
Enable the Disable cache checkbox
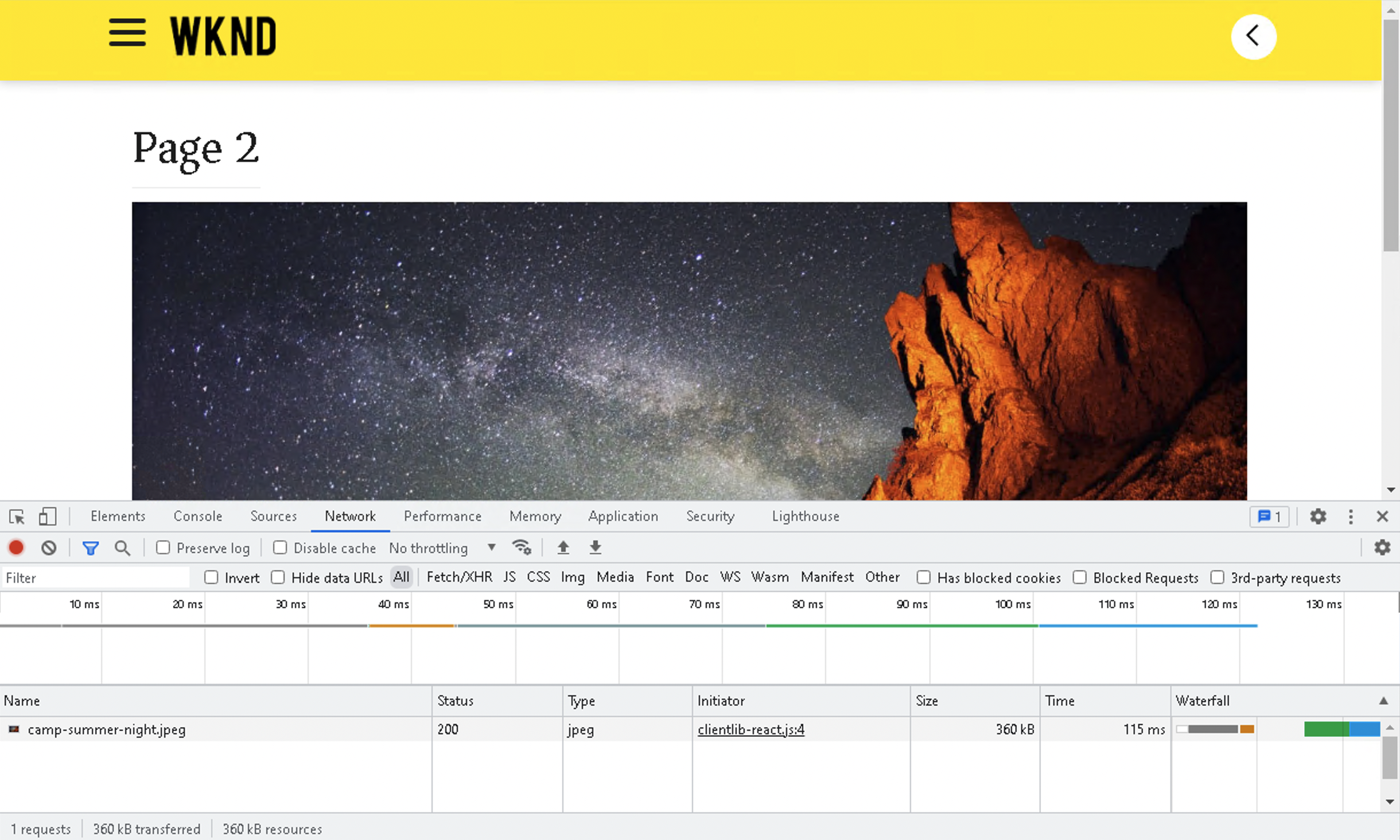[x=280, y=548]
